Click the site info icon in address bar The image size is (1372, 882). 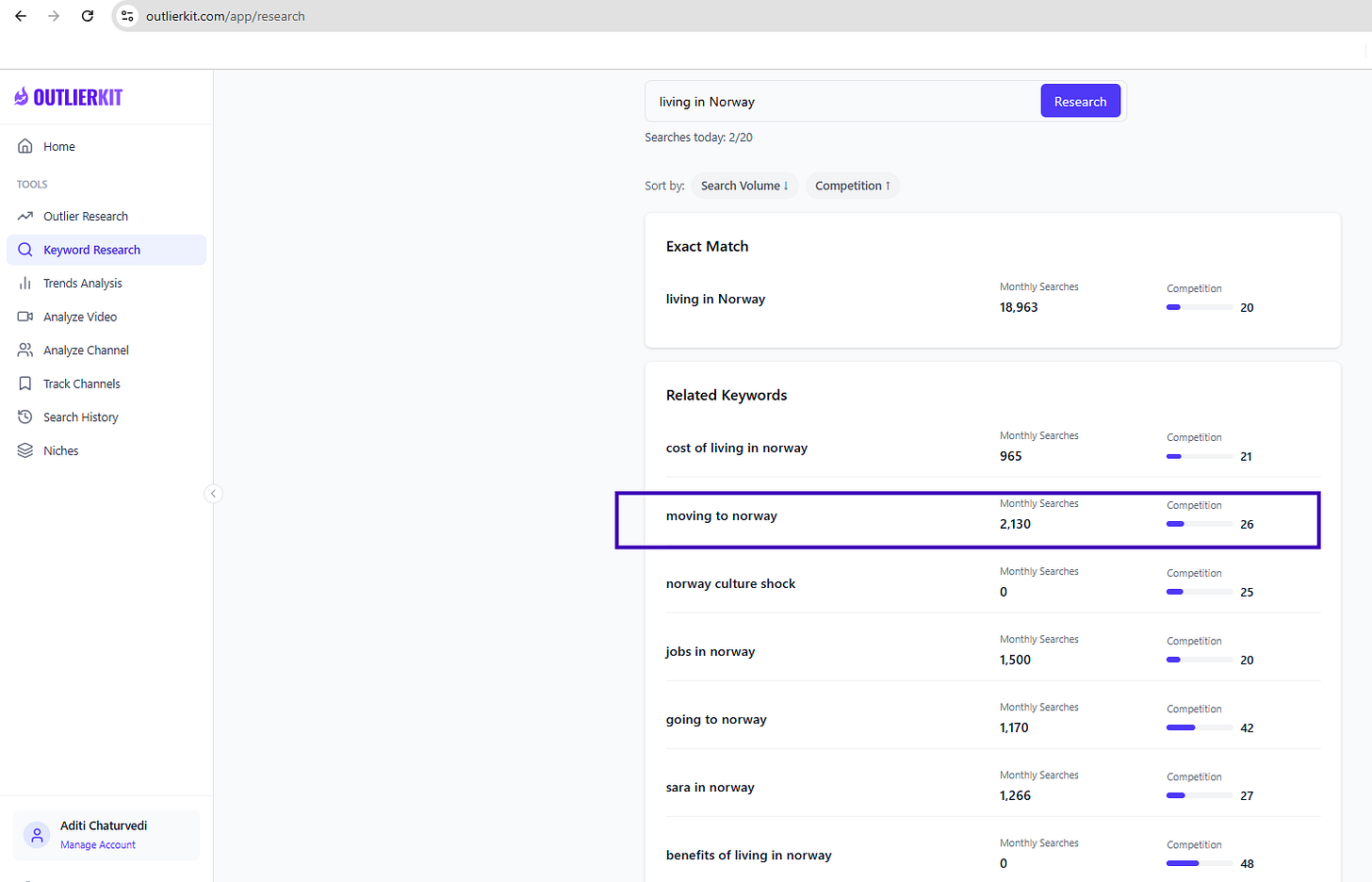(x=127, y=16)
